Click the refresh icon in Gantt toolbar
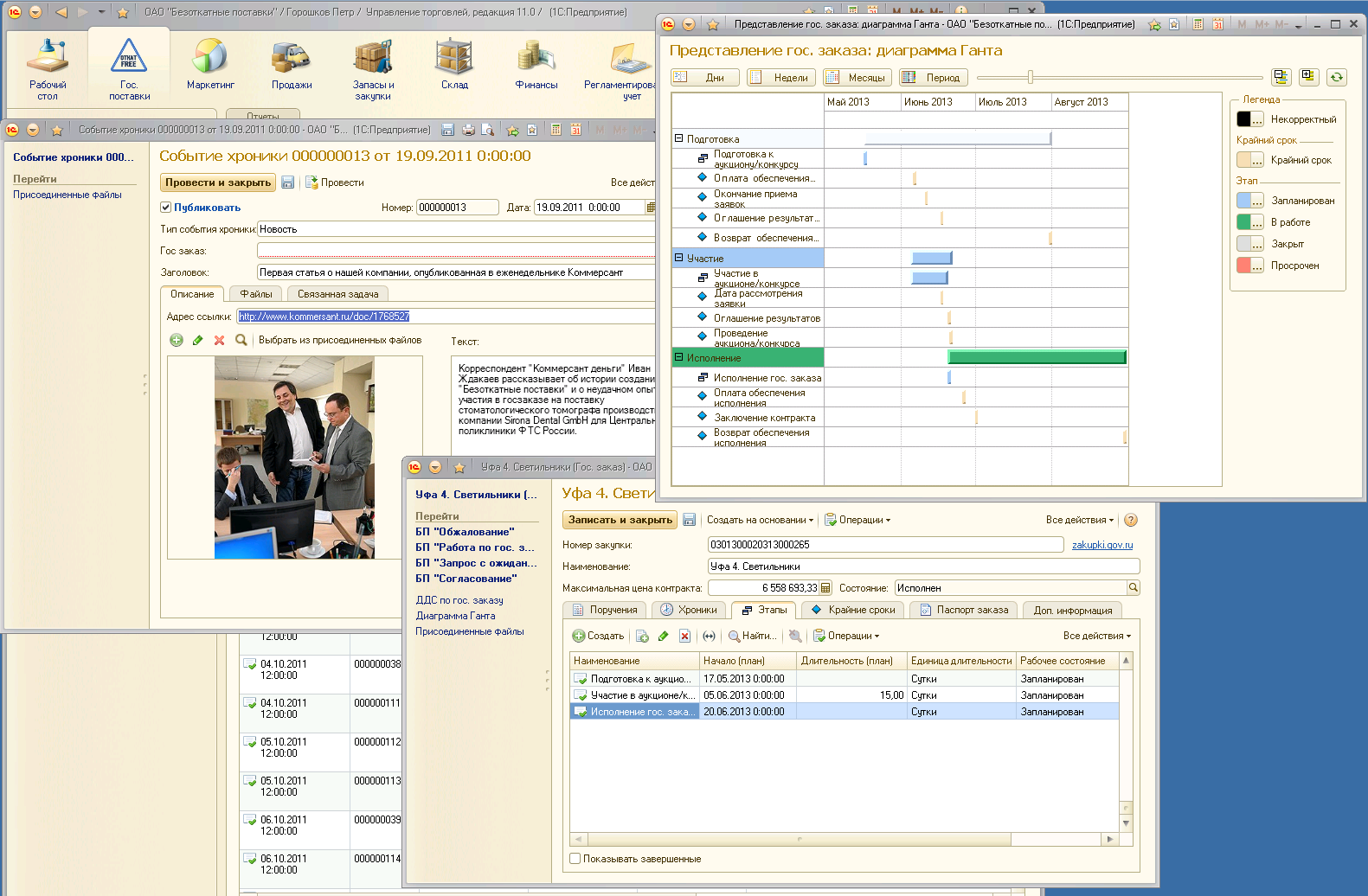 (x=1337, y=77)
